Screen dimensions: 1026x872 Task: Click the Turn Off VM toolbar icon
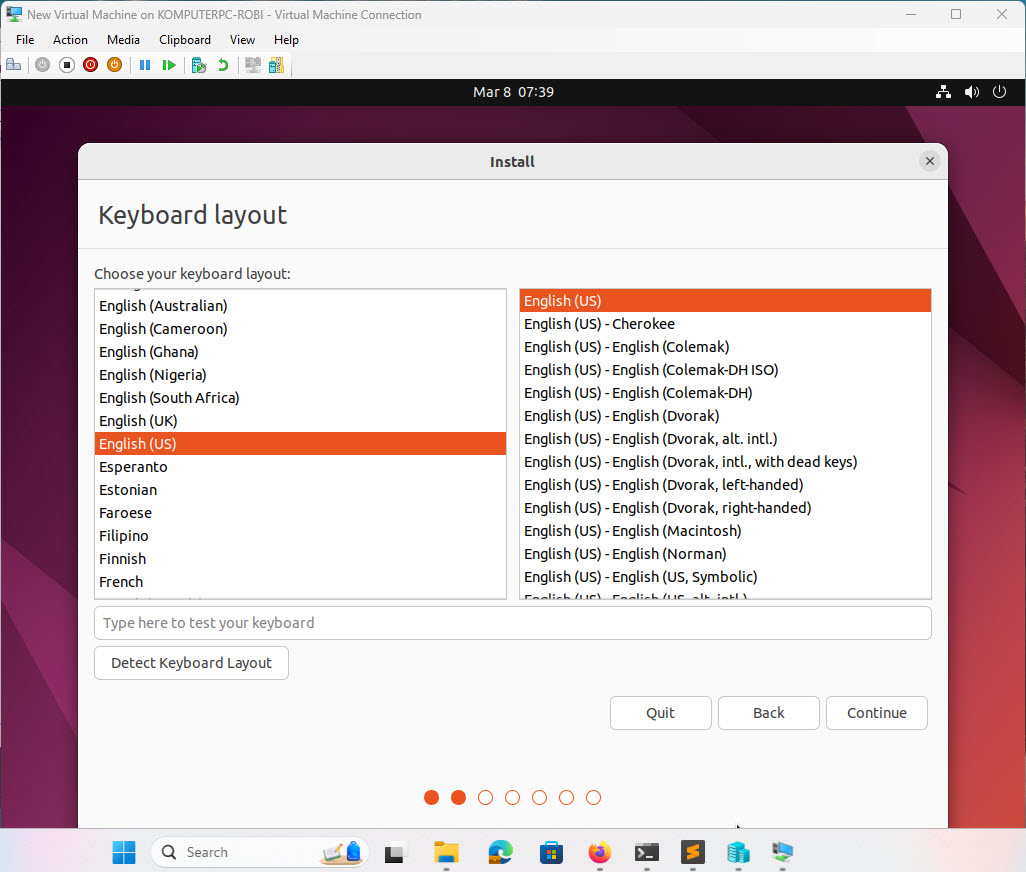(x=66, y=64)
